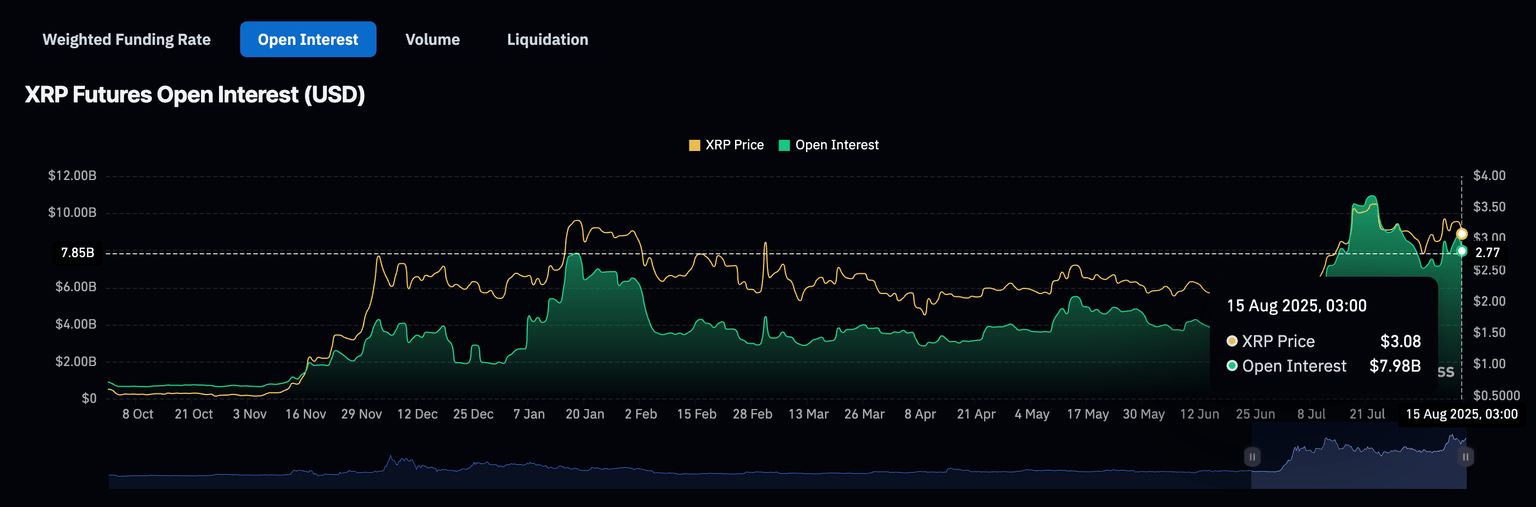This screenshot has height=507, width=1536.
Task: Click the yellow dot in the tooltip
Action: click(x=1232, y=342)
